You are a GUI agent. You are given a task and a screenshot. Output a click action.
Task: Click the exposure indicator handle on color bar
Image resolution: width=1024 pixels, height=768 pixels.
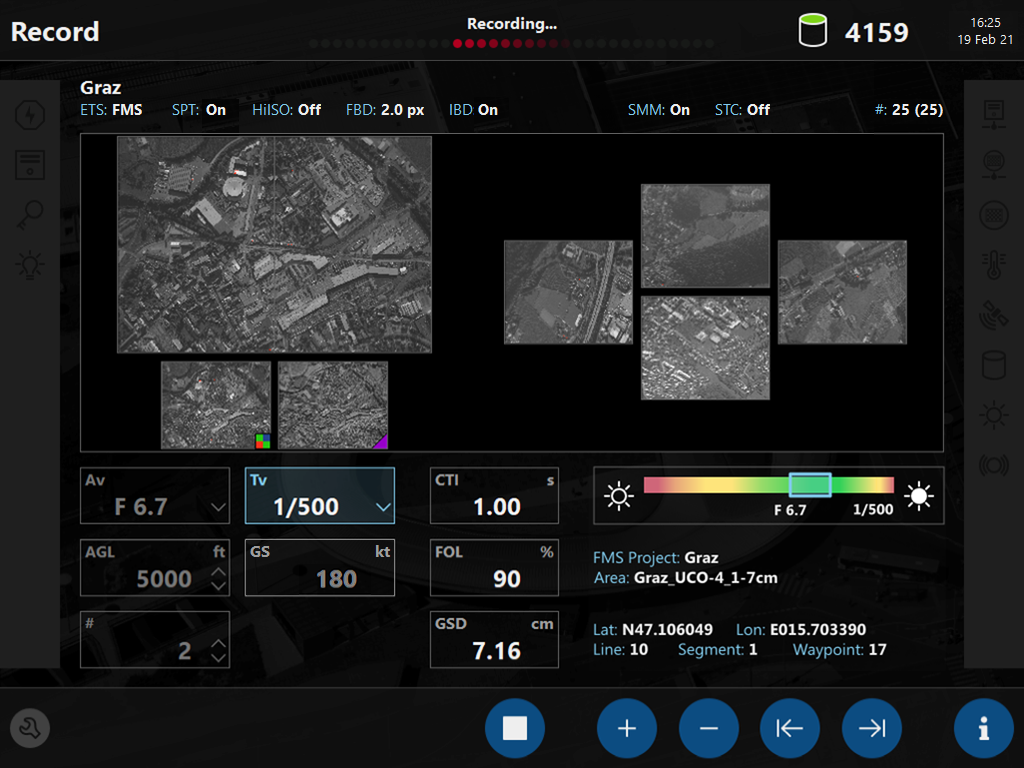click(810, 485)
